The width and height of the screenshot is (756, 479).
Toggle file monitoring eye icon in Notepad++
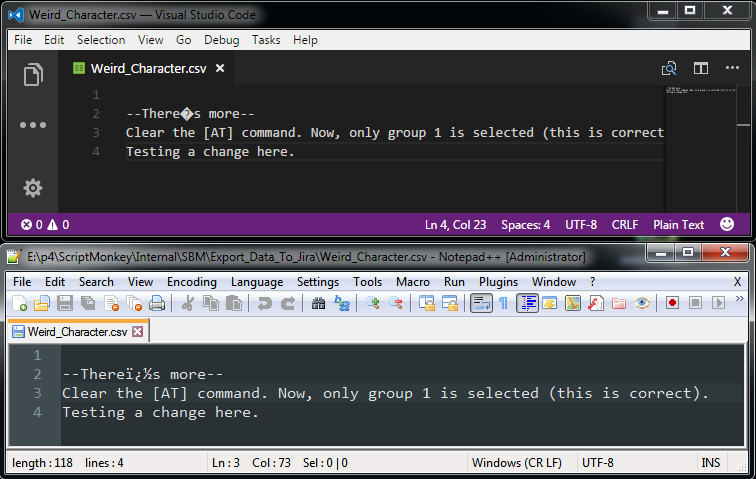[642, 303]
